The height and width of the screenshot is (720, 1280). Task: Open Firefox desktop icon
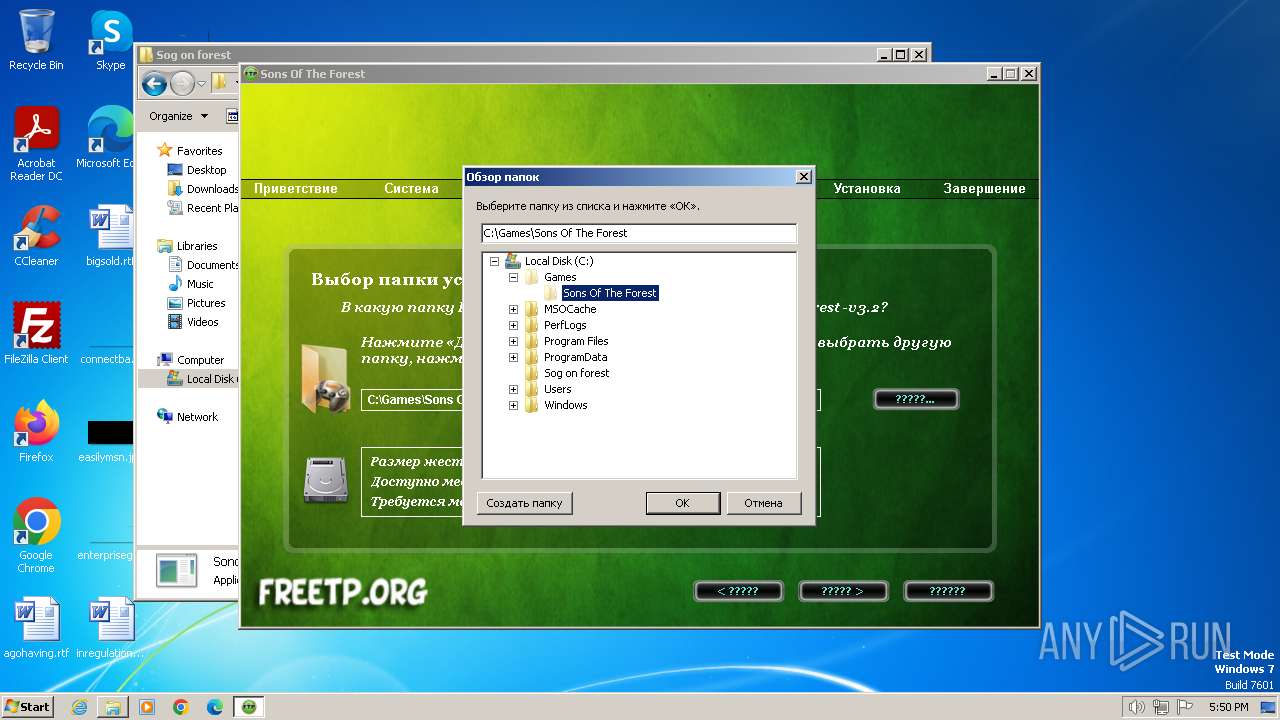point(36,432)
